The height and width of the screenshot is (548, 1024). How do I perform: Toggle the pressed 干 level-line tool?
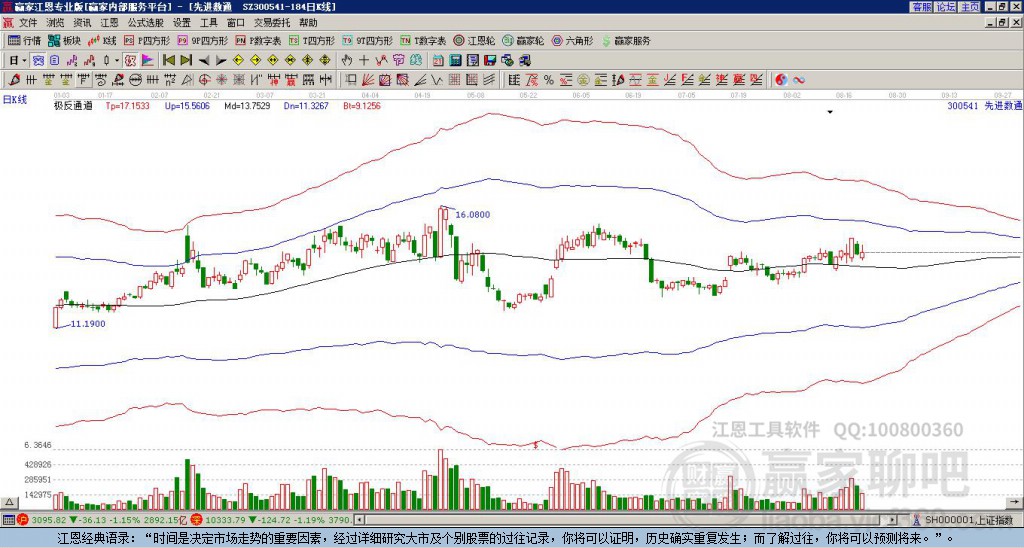tap(84, 80)
